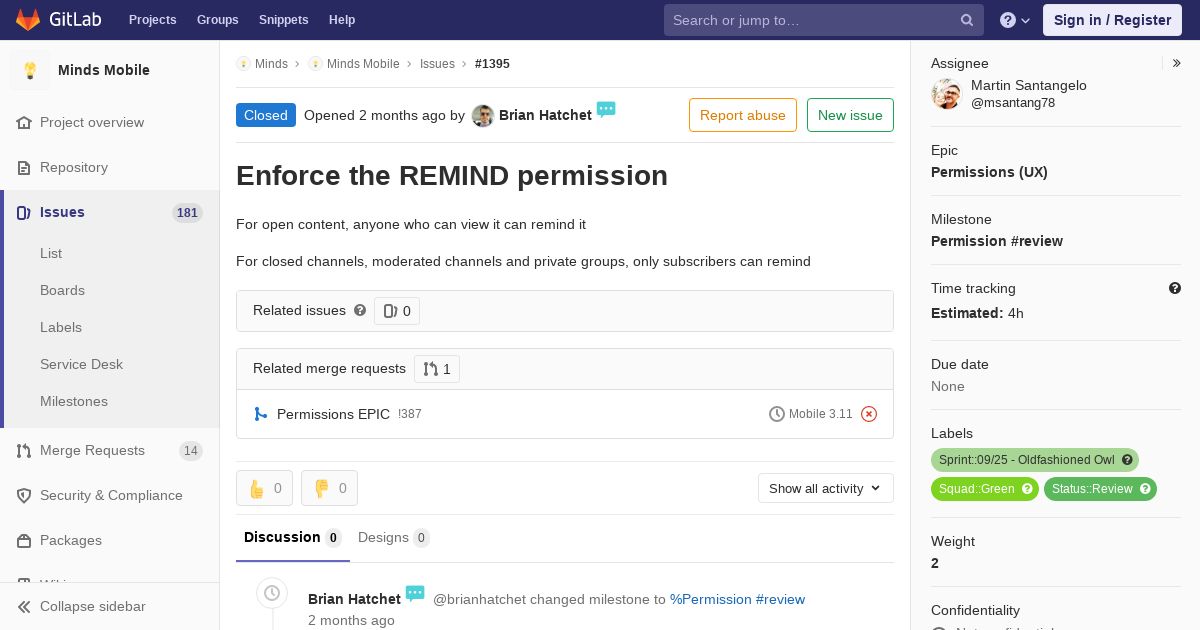Click the GitLab fox logo

[28, 19]
